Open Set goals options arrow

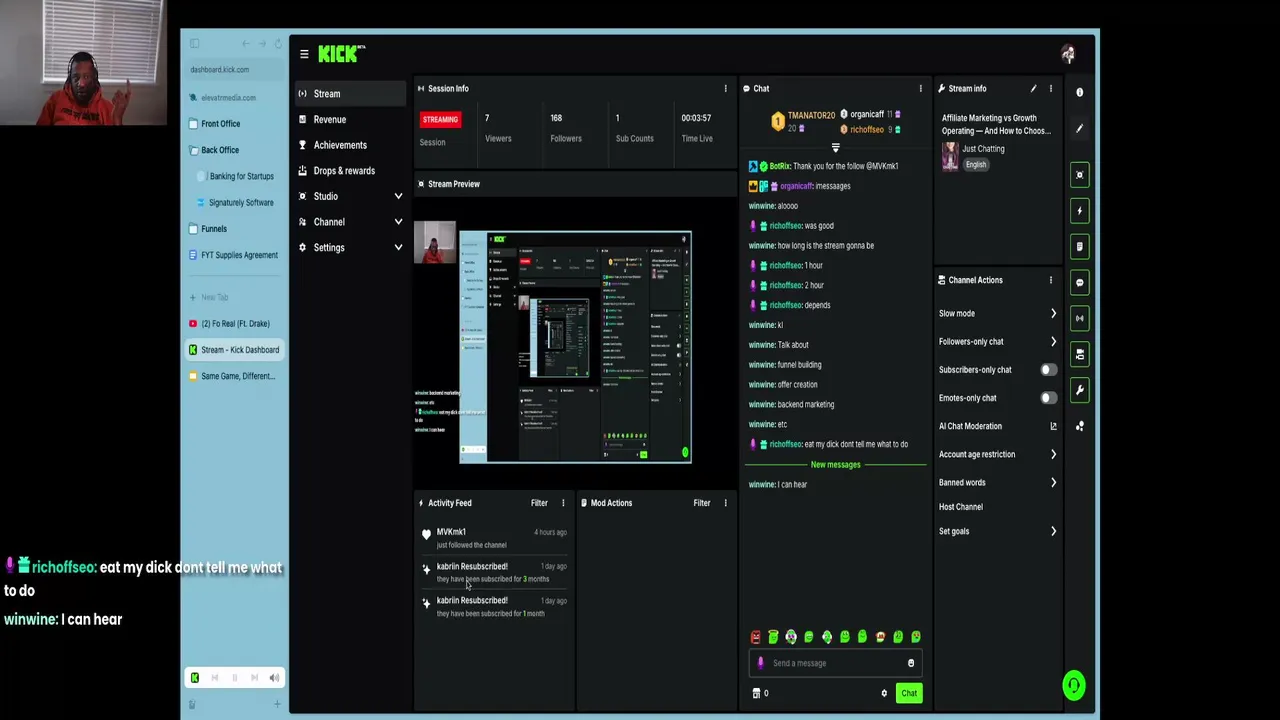[1053, 531]
